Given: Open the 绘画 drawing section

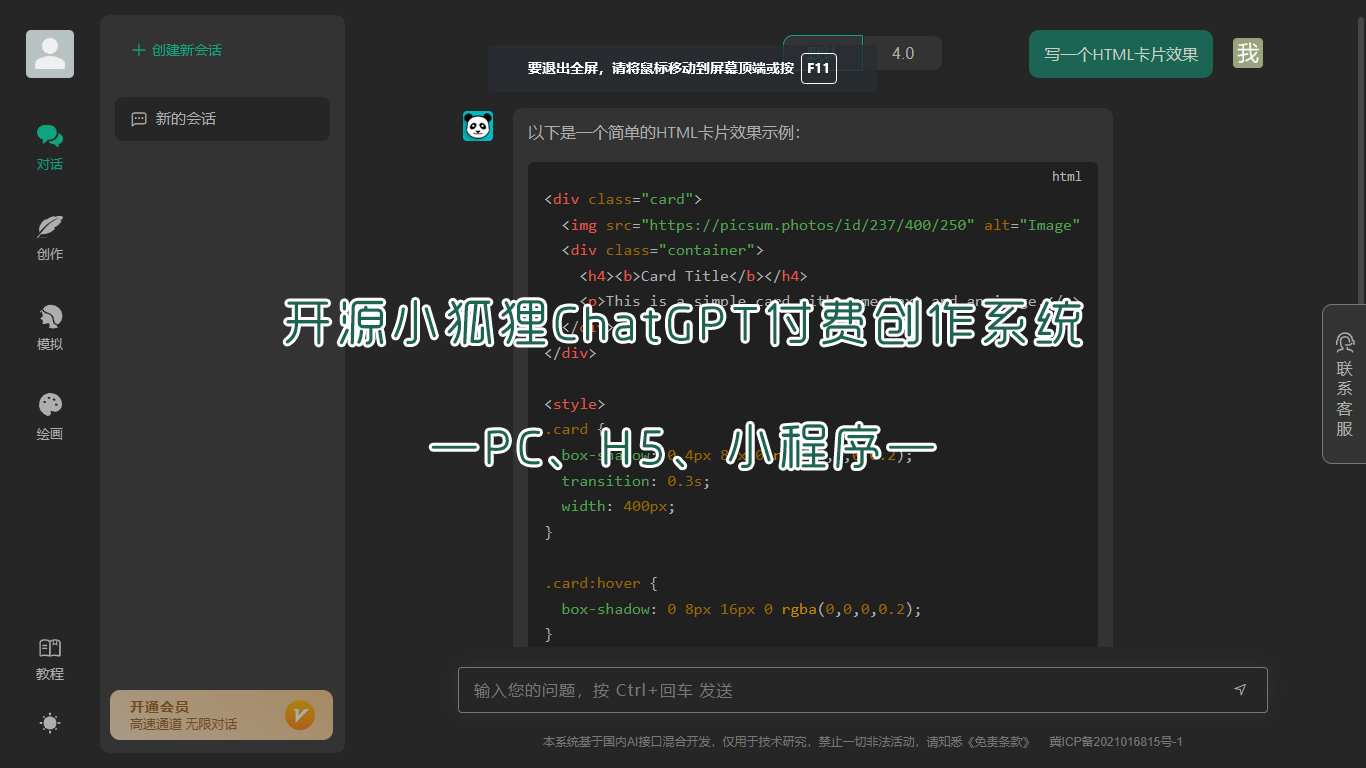Looking at the screenshot, I should 50,417.
